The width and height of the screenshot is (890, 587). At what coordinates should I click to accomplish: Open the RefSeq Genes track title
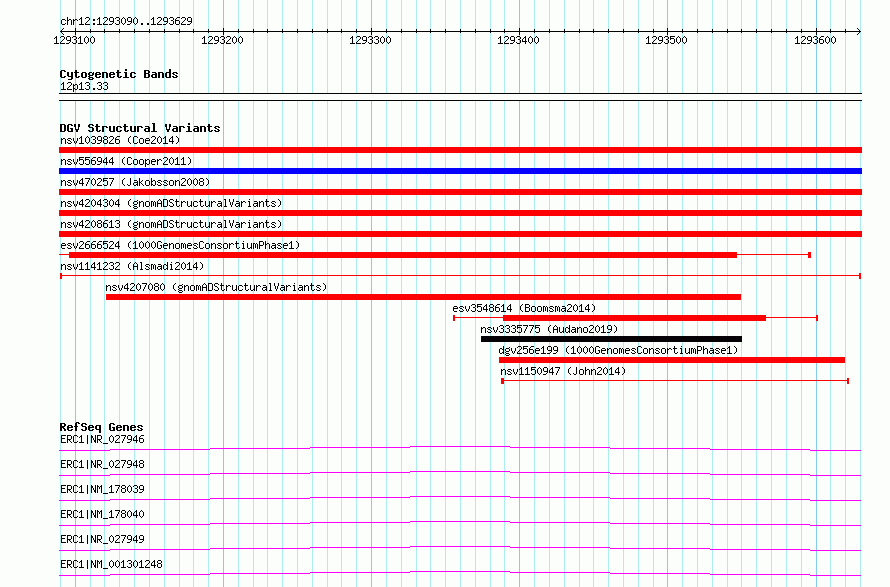[101, 427]
